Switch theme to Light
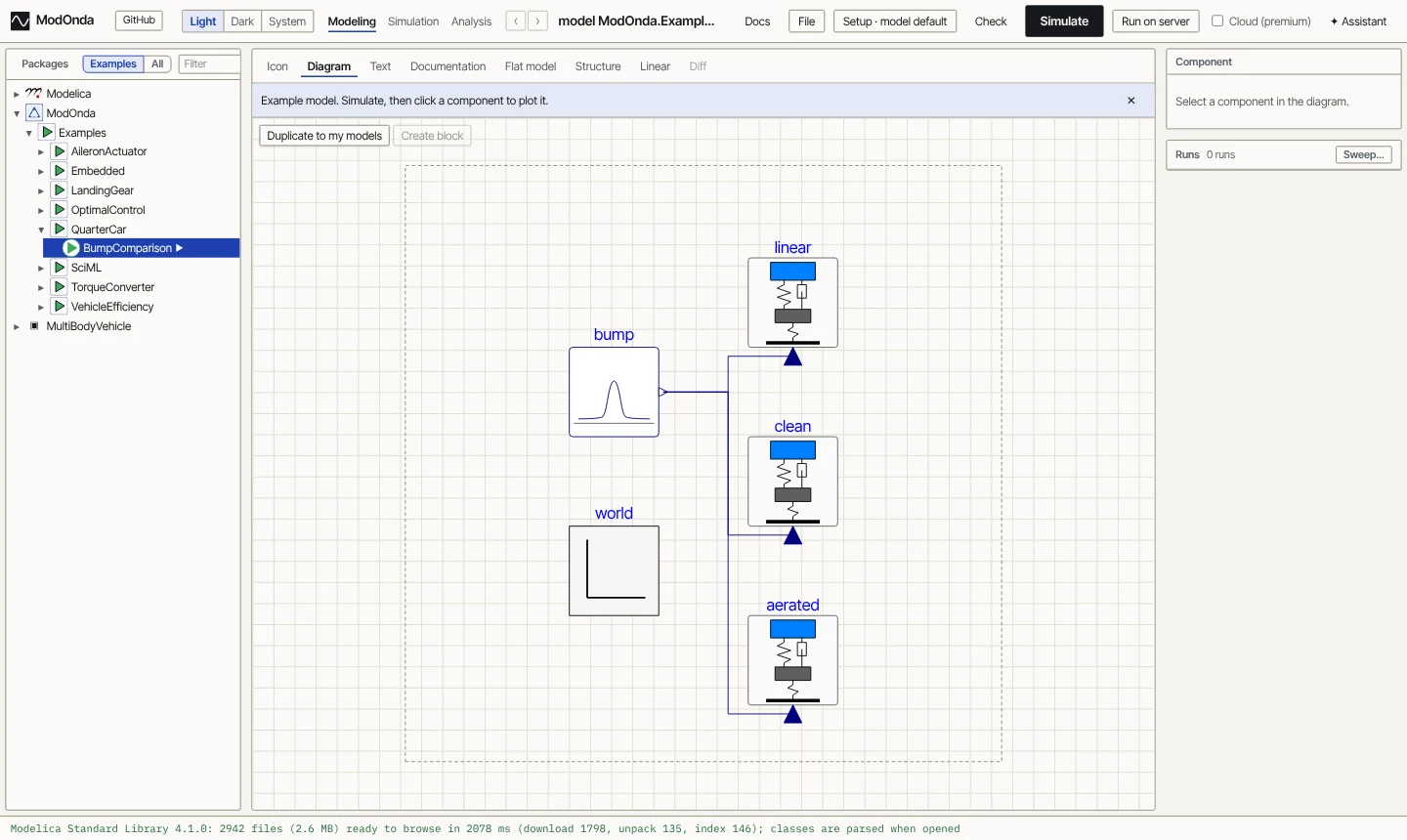The image size is (1407, 840). 203,21
